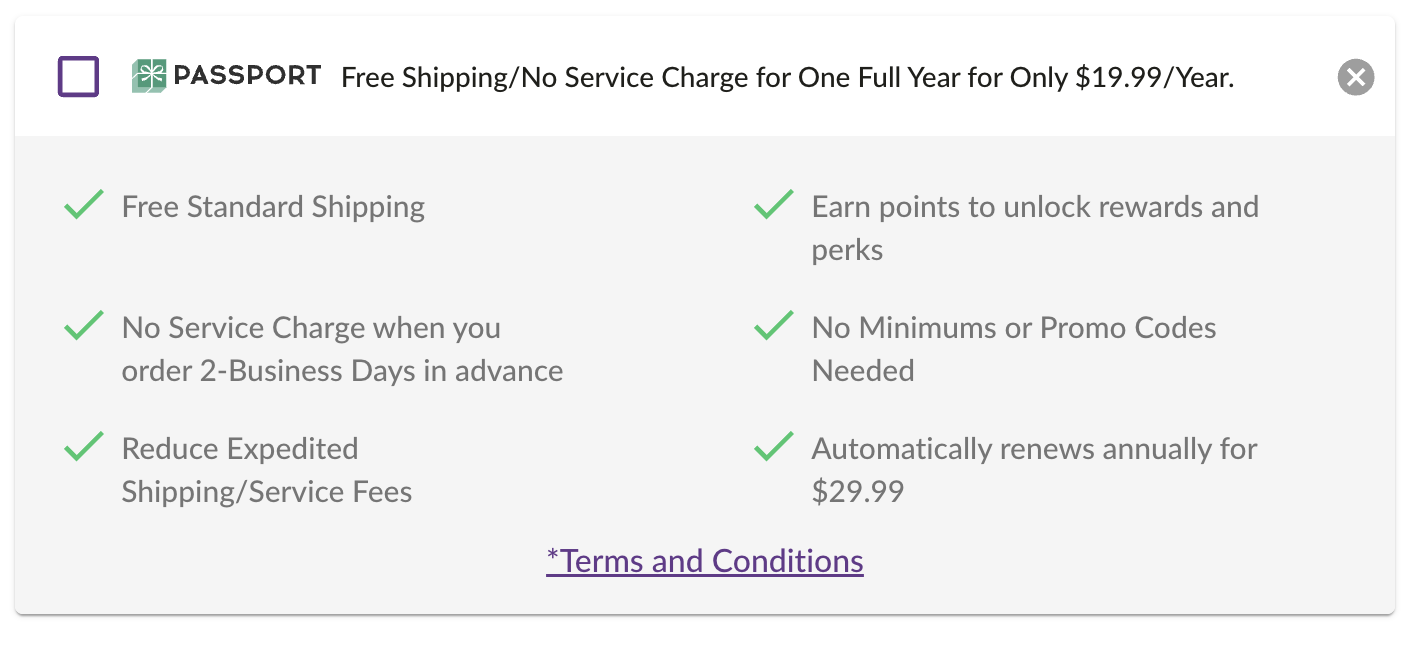
Task: Click the Passport gift box logo
Action: click(x=149, y=76)
